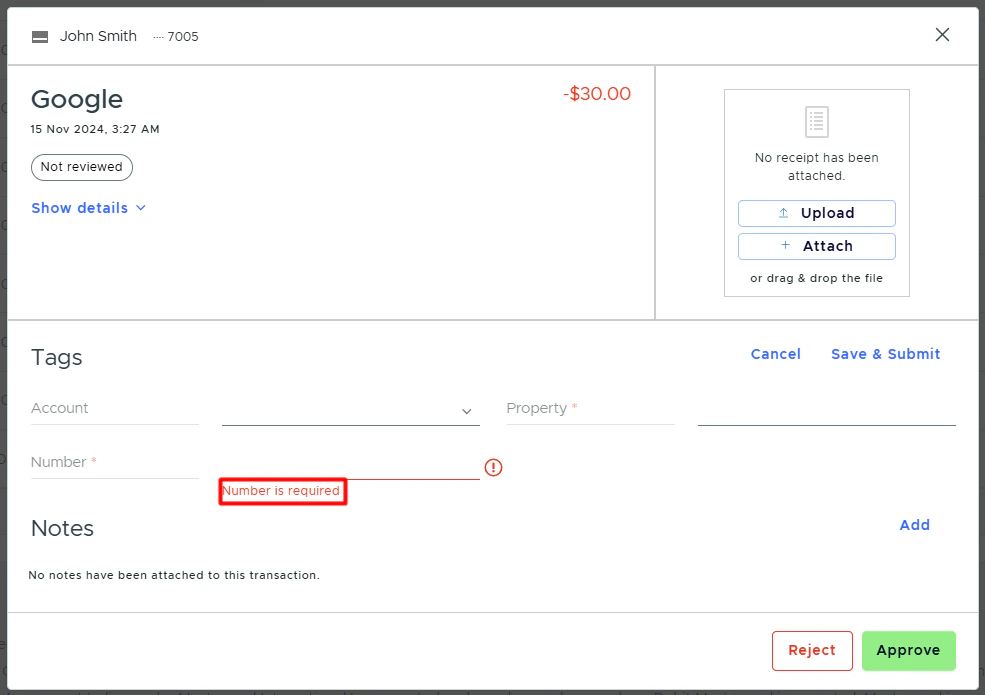Collapse the Show details chevron
Viewport: 985px width, 695px height.
[x=142, y=208]
